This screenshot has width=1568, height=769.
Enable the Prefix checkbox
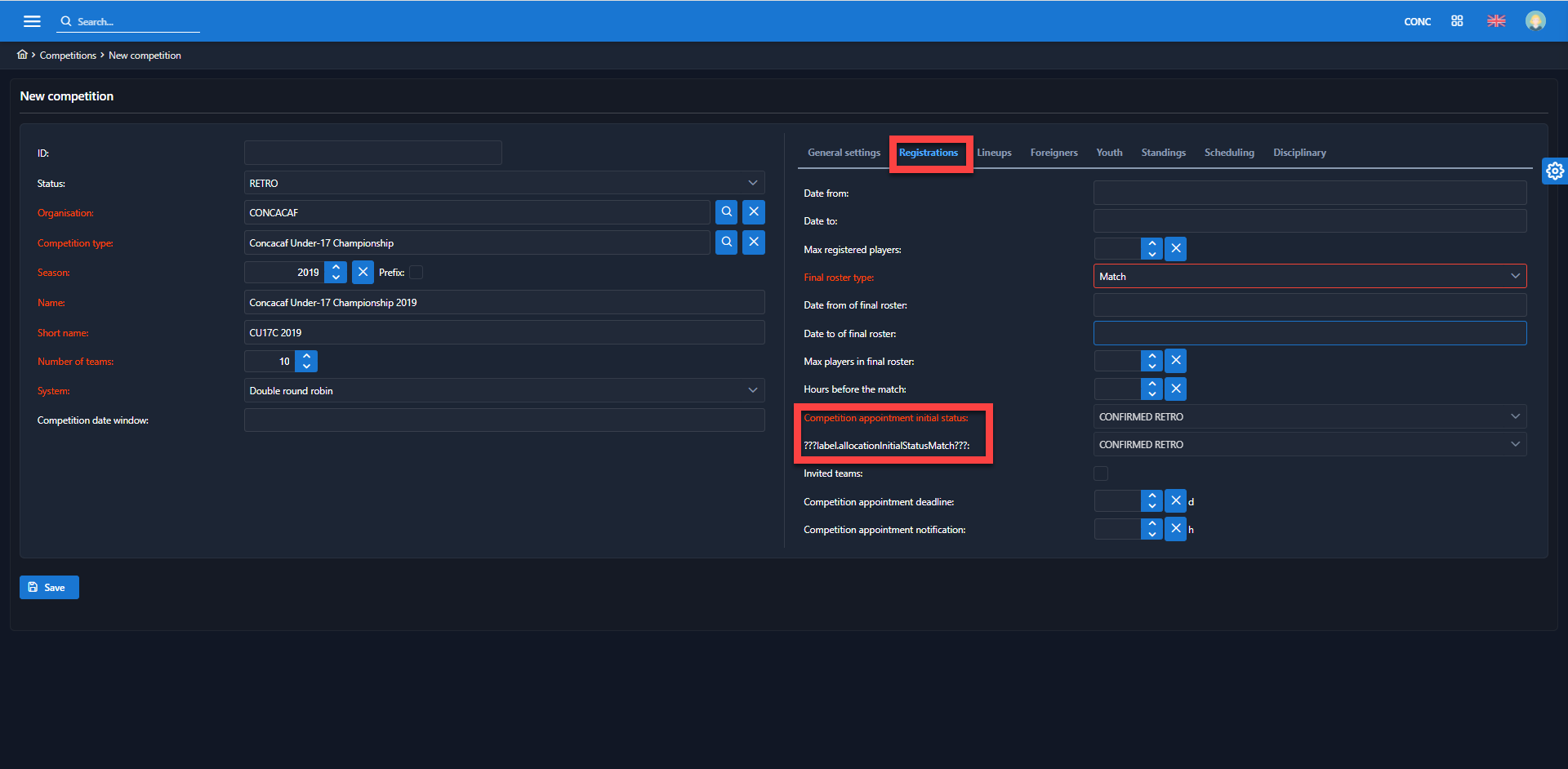click(416, 273)
